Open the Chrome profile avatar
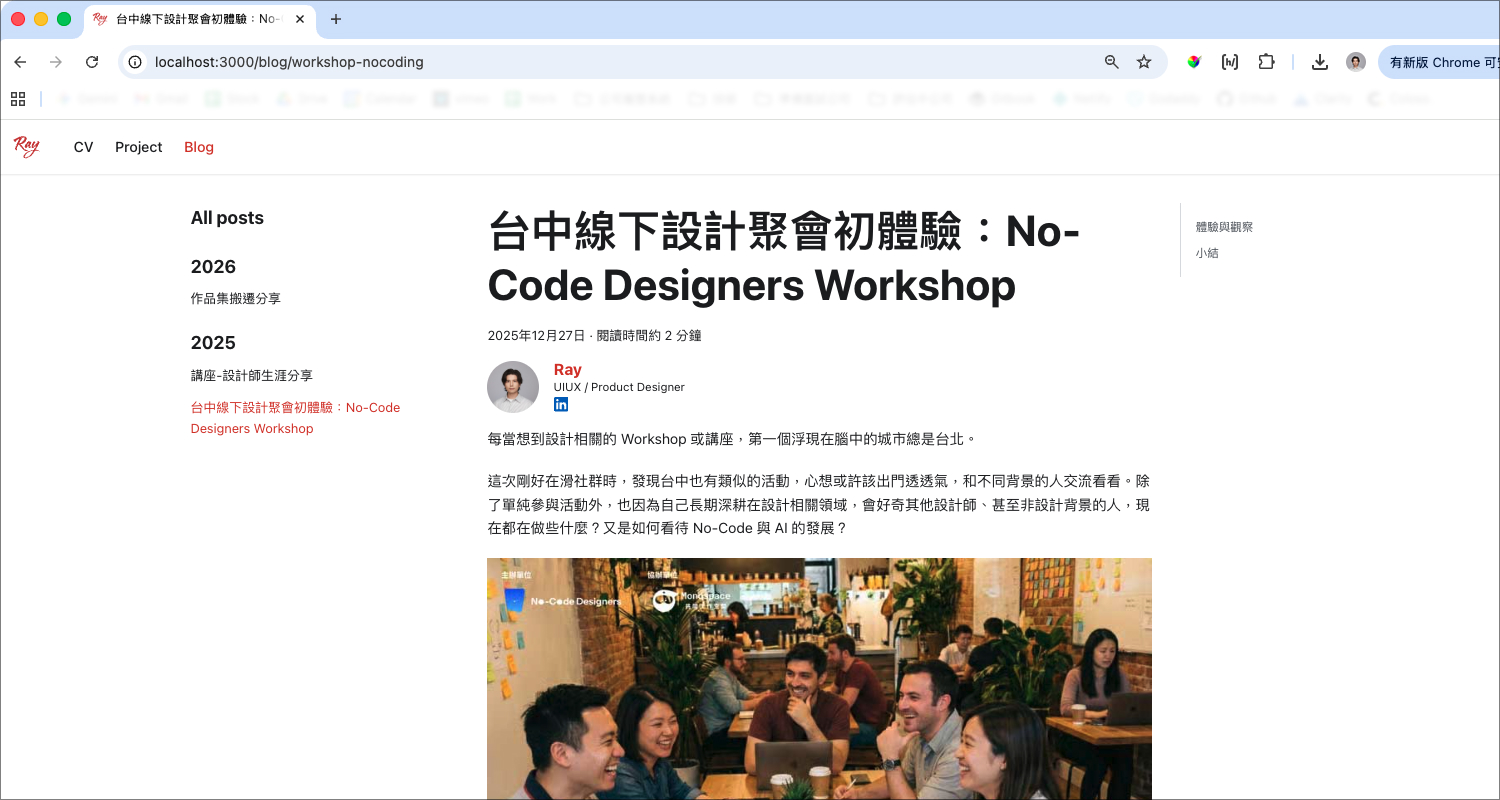Screen dimensions: 1500x800 1355,62
